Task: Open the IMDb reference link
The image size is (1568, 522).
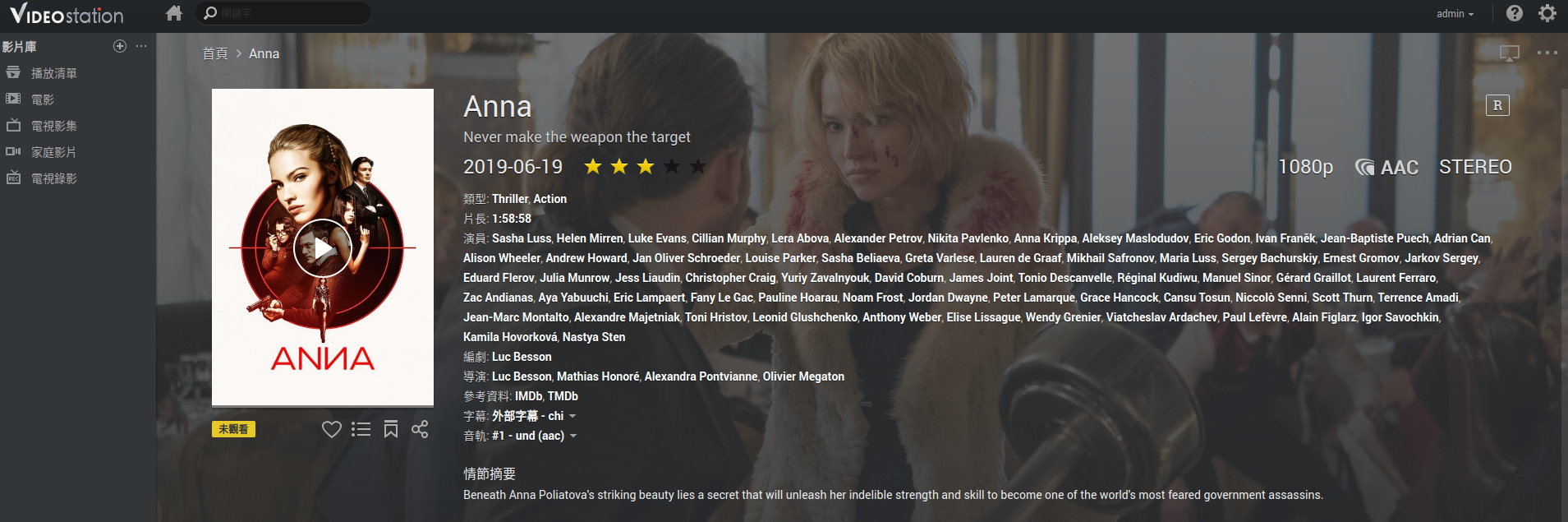Action: [528, 396]
